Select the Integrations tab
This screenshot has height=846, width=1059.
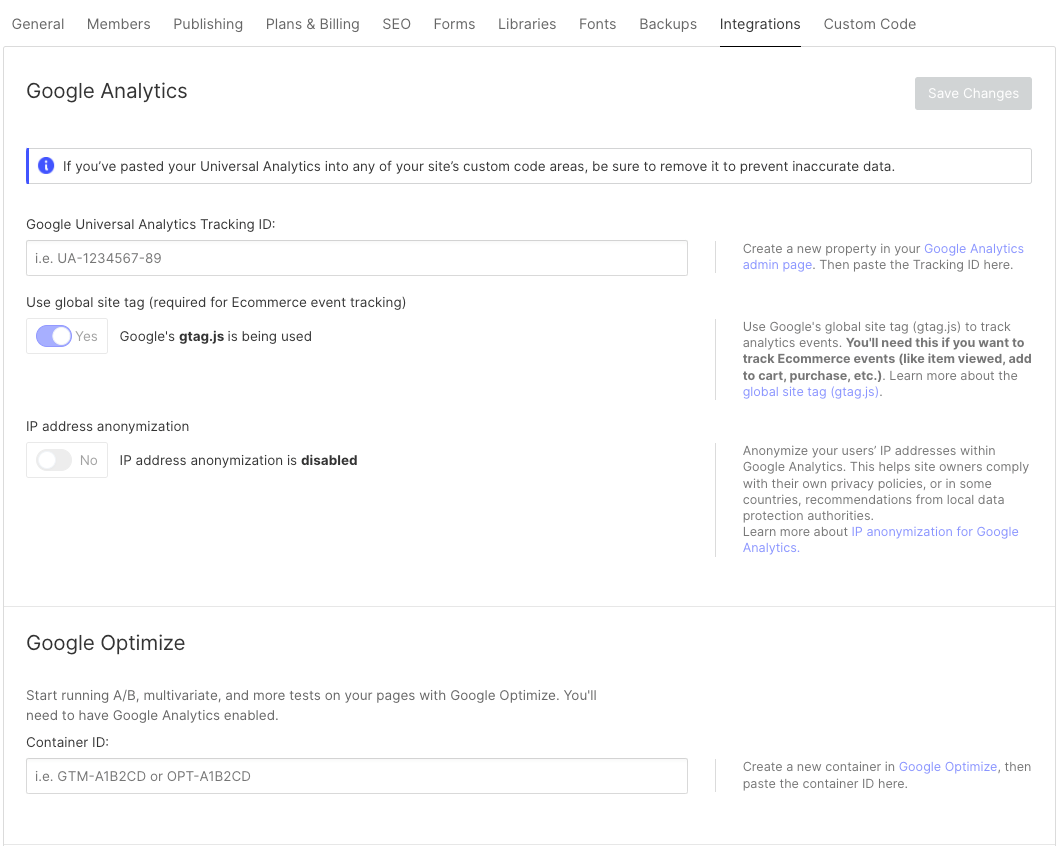760,24
